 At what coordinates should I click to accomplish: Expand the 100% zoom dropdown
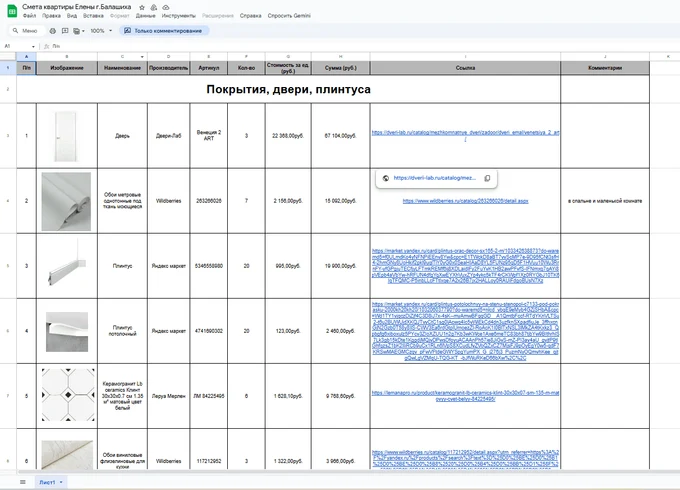(111, 31)
